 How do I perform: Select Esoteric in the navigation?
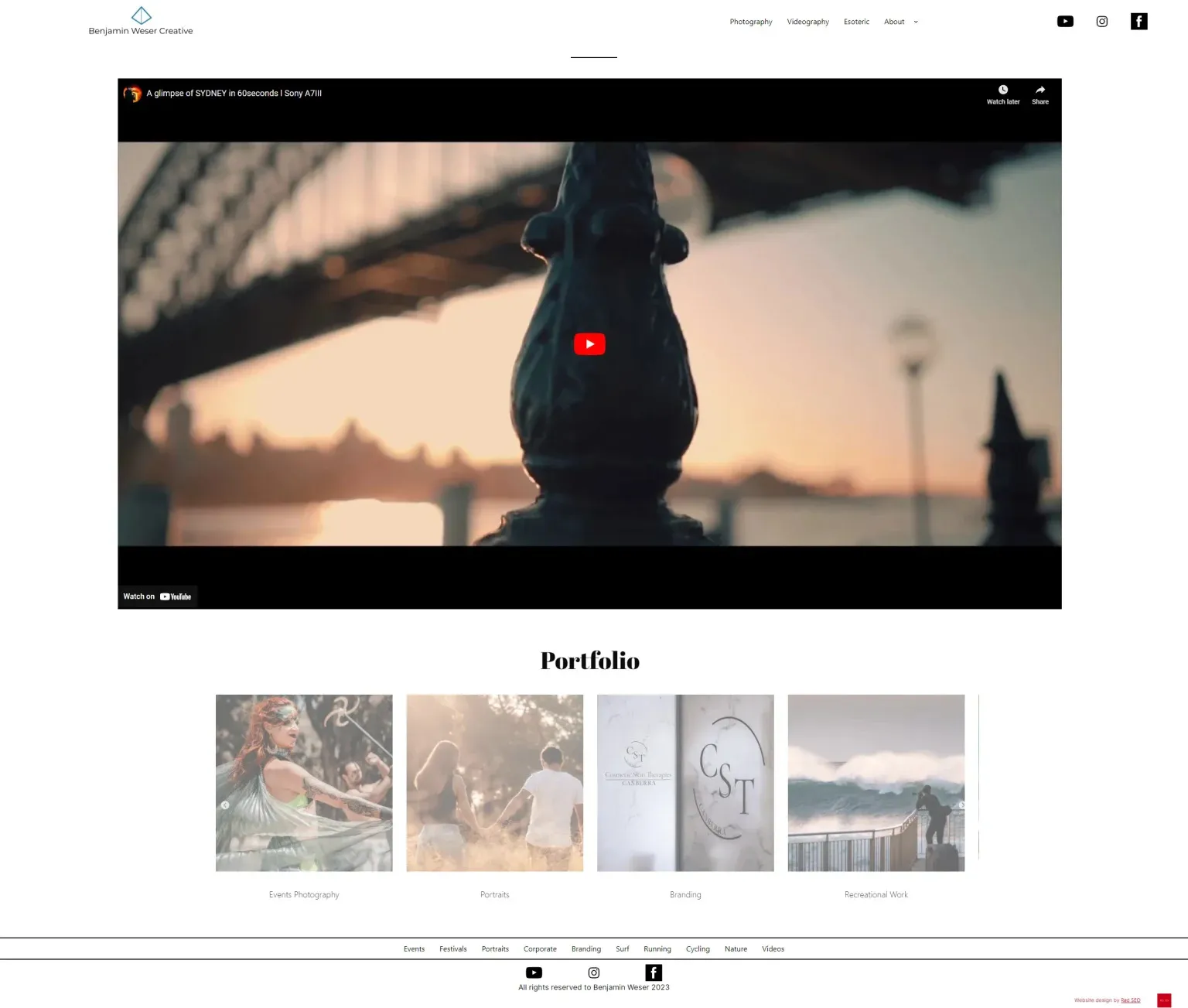pyautogui.click(x=855, y=21)
